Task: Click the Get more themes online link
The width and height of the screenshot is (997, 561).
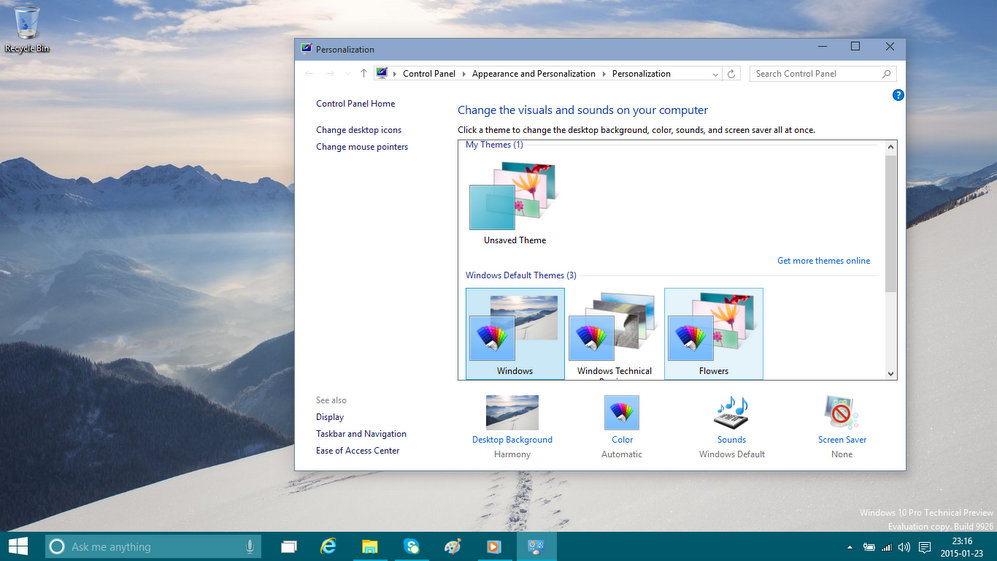Action: [x=823, y=261]
